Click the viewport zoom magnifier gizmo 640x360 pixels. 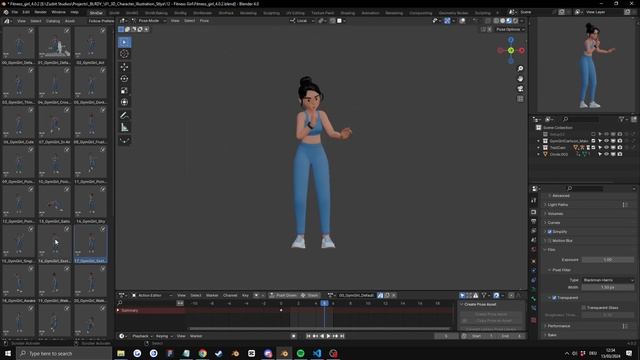coord(520,69)
